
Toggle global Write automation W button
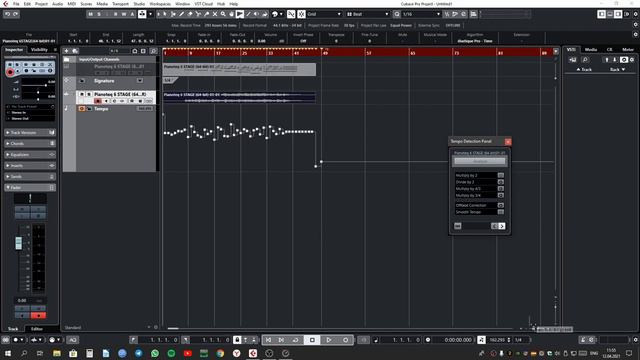click(x=124, y=14)
